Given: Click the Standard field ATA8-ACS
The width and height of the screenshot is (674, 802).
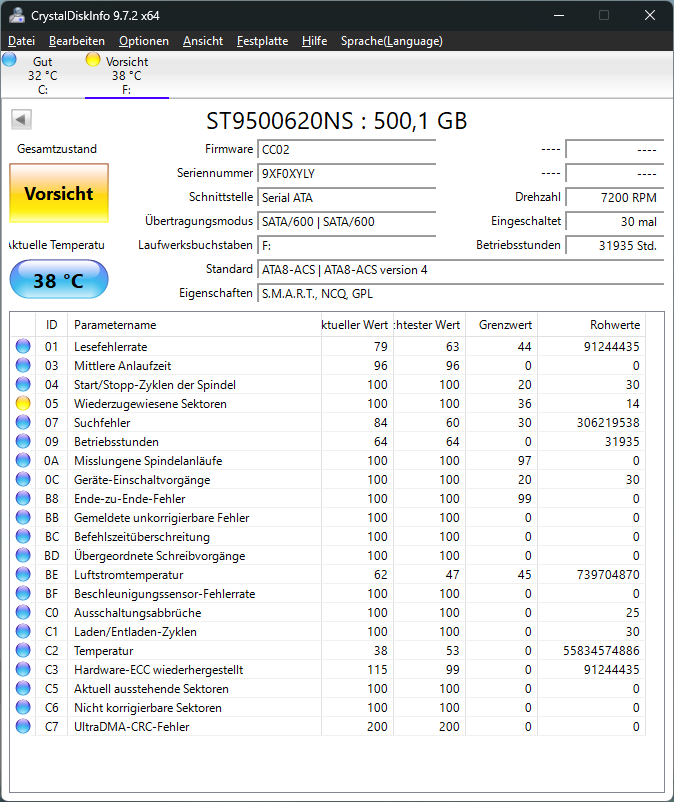Looking at the screenshot, I should [460, 270].
